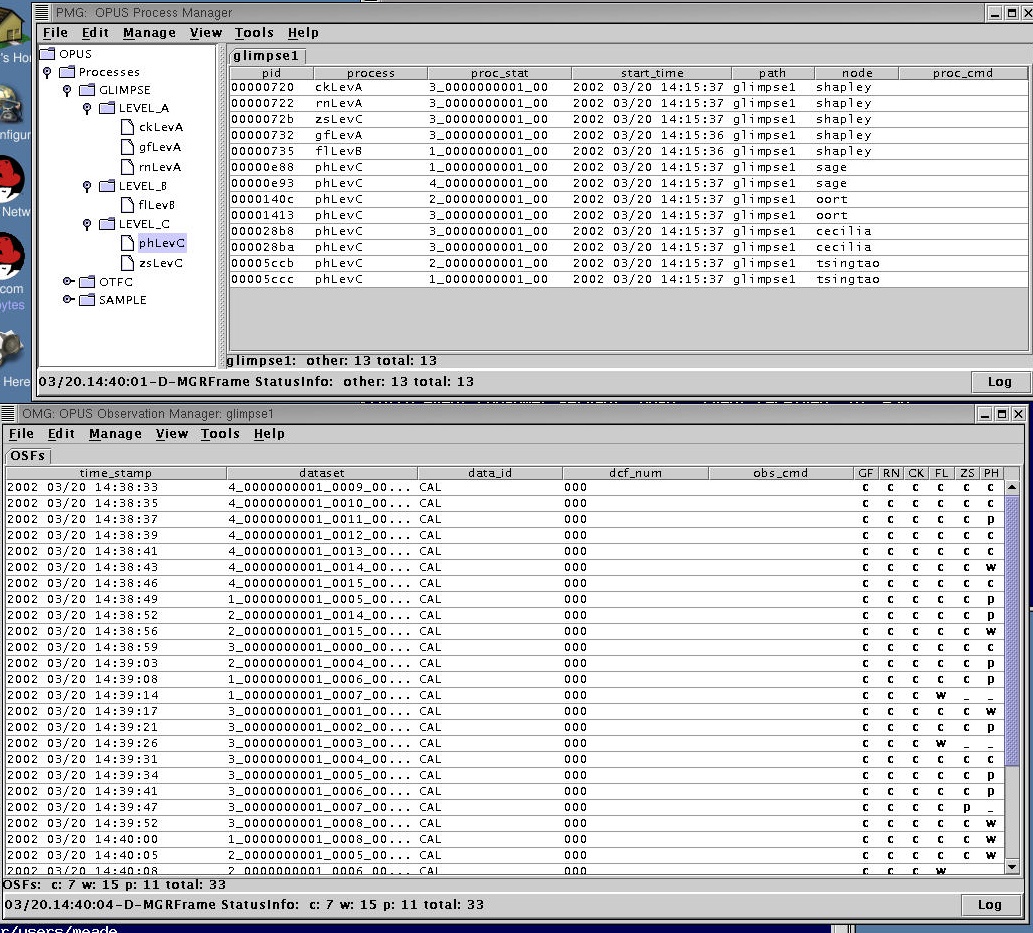
Task: Open the Manage menu in Process Manager
Action: pos(150,32)
